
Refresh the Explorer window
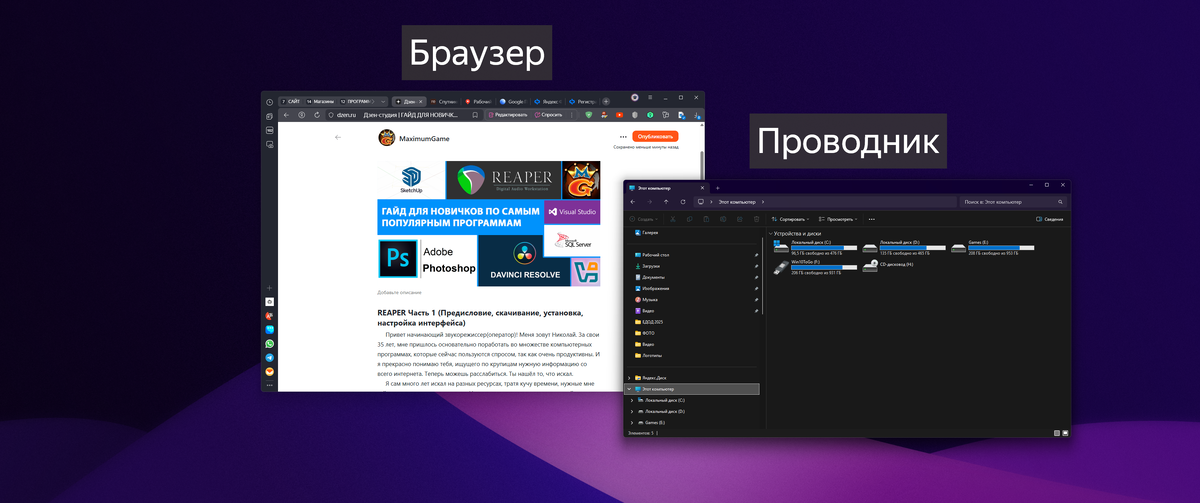[683, 202]
